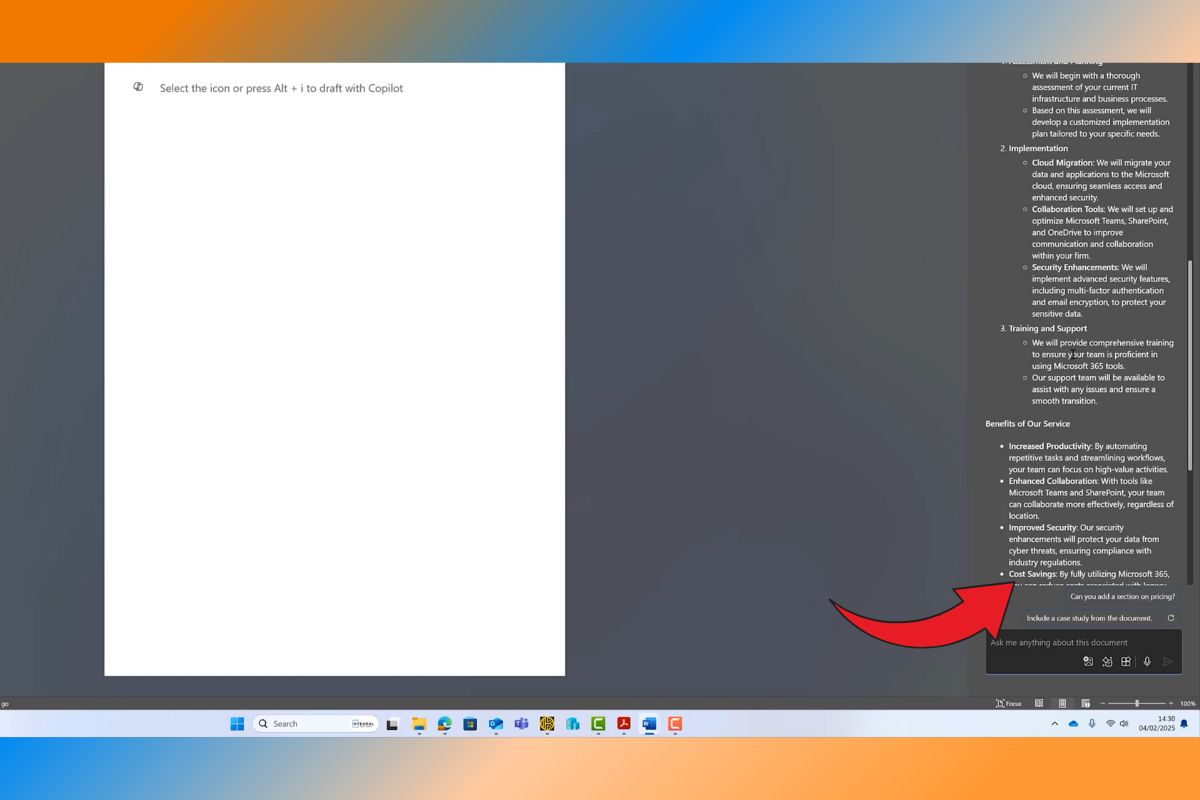Click the Copilot pane vertical scrollbar
Image resolution: width=1200 pixels, height=800 pixels.
(1190, 365)
